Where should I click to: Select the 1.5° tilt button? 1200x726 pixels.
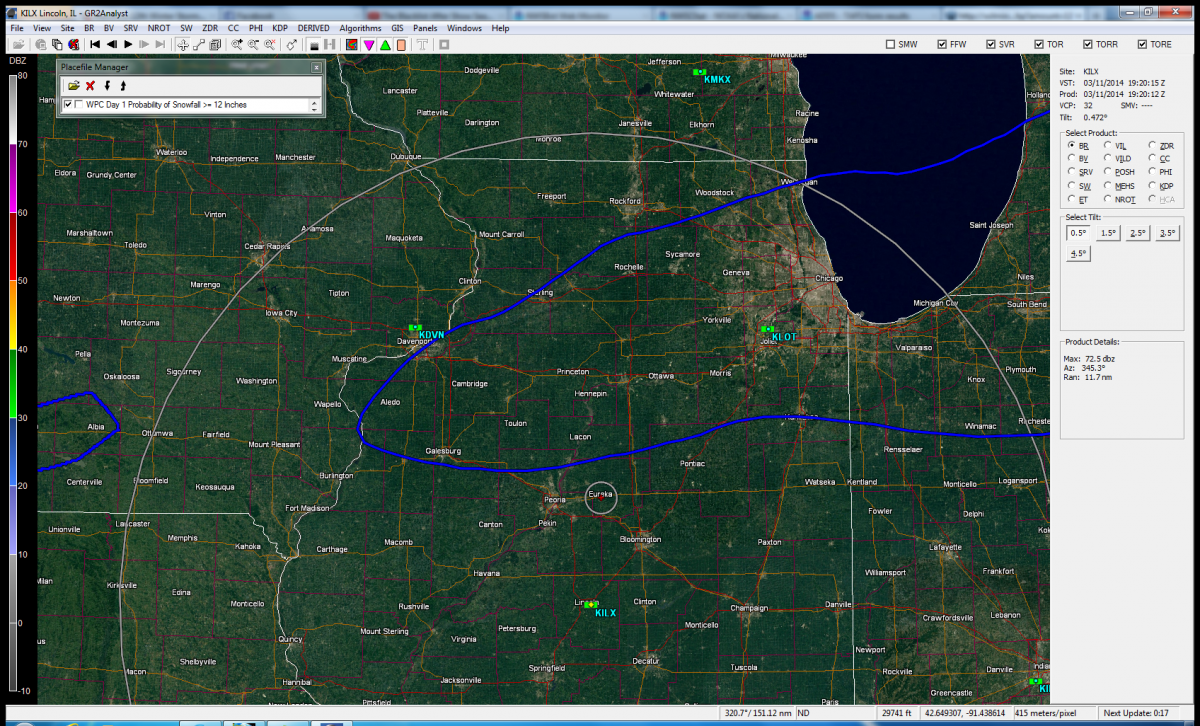click(1108, 233)
